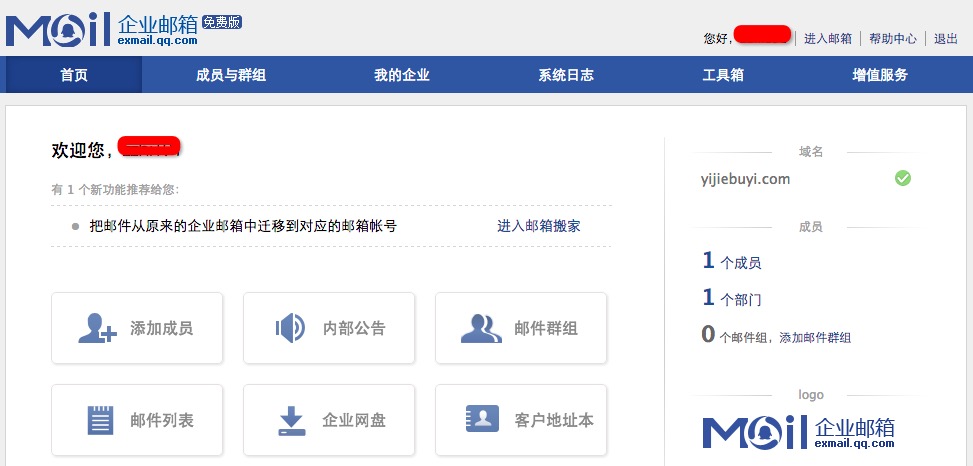Click the 免费版 badge beside the logo
The height and width of the screenshot is (466, 973).
click(x=222, y=22)
